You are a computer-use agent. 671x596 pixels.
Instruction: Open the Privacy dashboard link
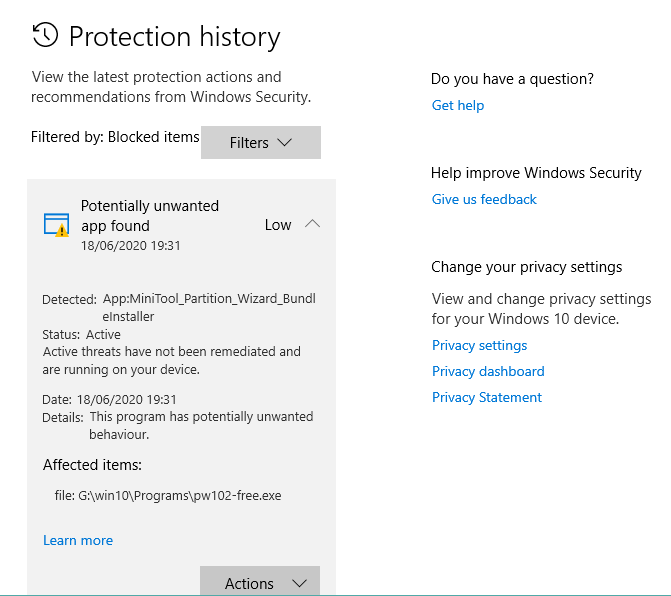[488, 371]
